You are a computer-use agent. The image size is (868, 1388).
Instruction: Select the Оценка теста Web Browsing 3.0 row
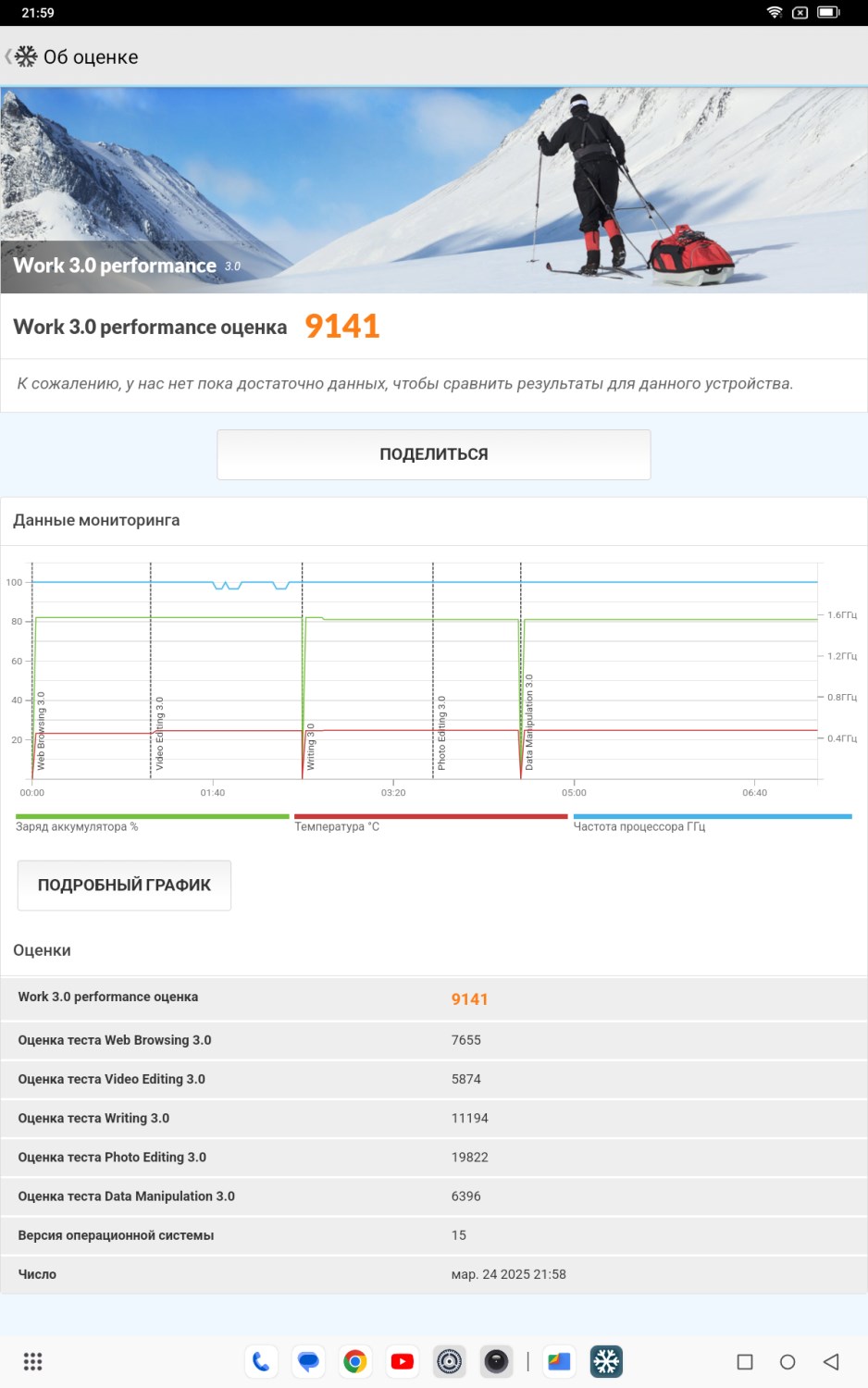point(434,1040)
